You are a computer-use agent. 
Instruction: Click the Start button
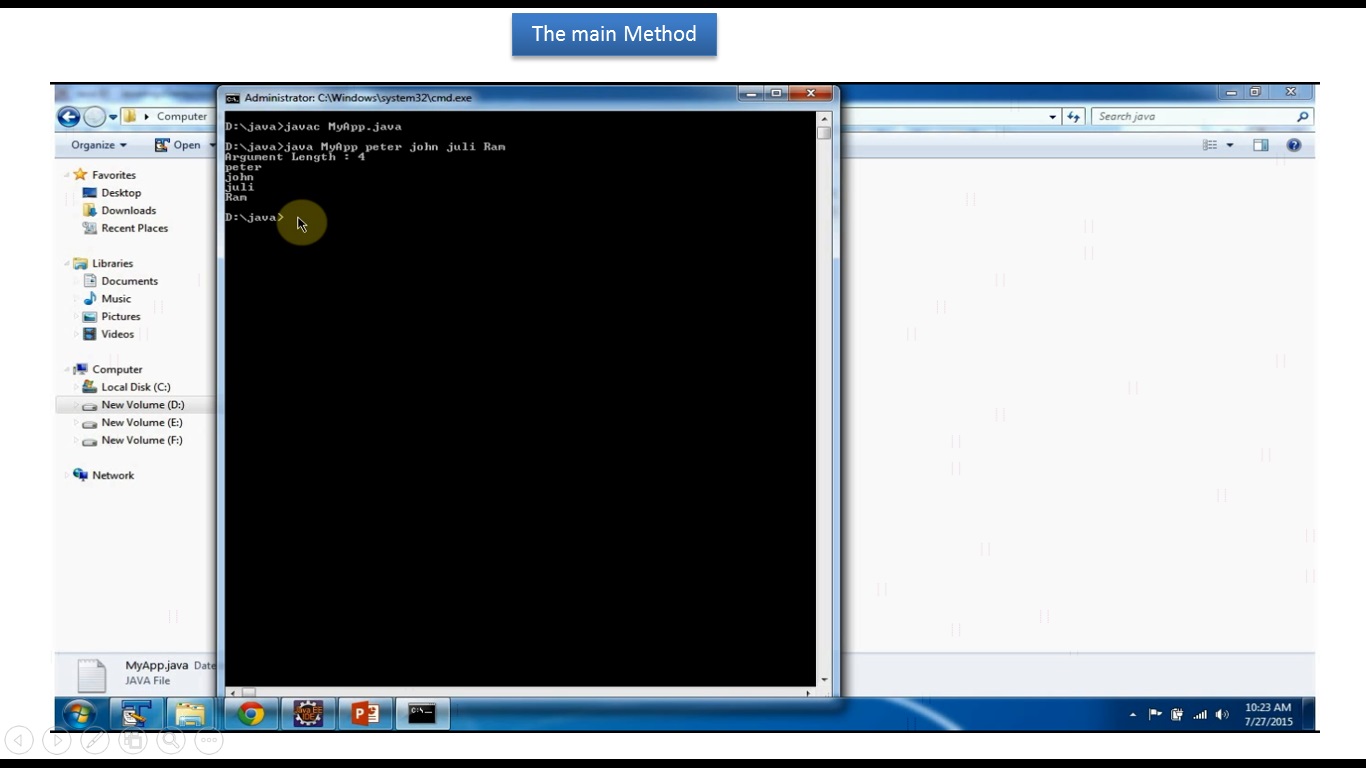coord(78,713)
